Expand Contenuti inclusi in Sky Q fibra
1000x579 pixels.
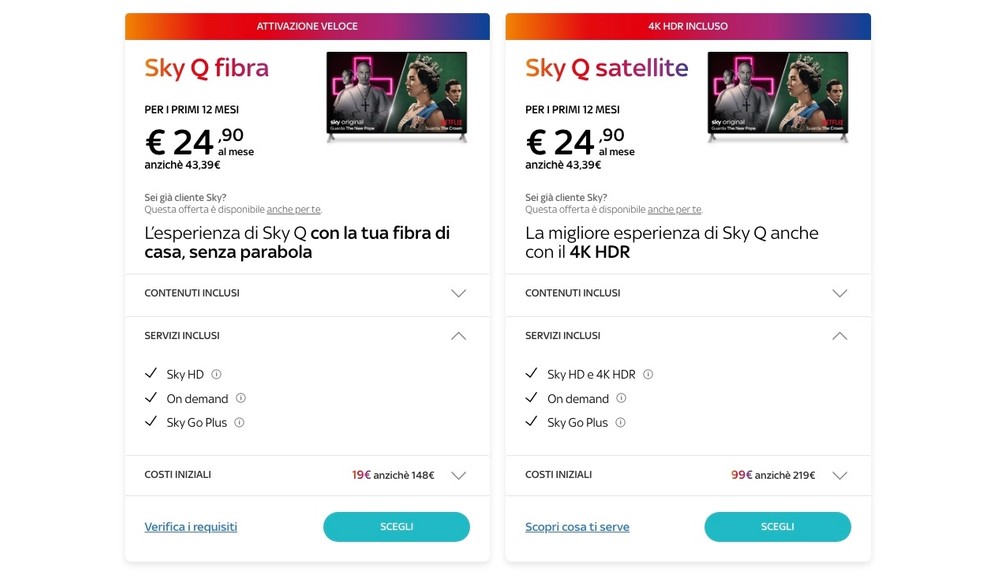(307, 293)
